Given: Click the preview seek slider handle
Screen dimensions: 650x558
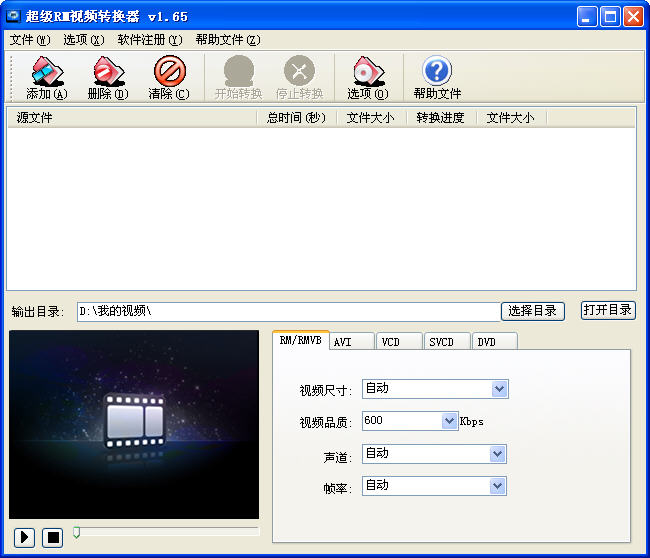Looking at the screenshot, I should 76,532.
